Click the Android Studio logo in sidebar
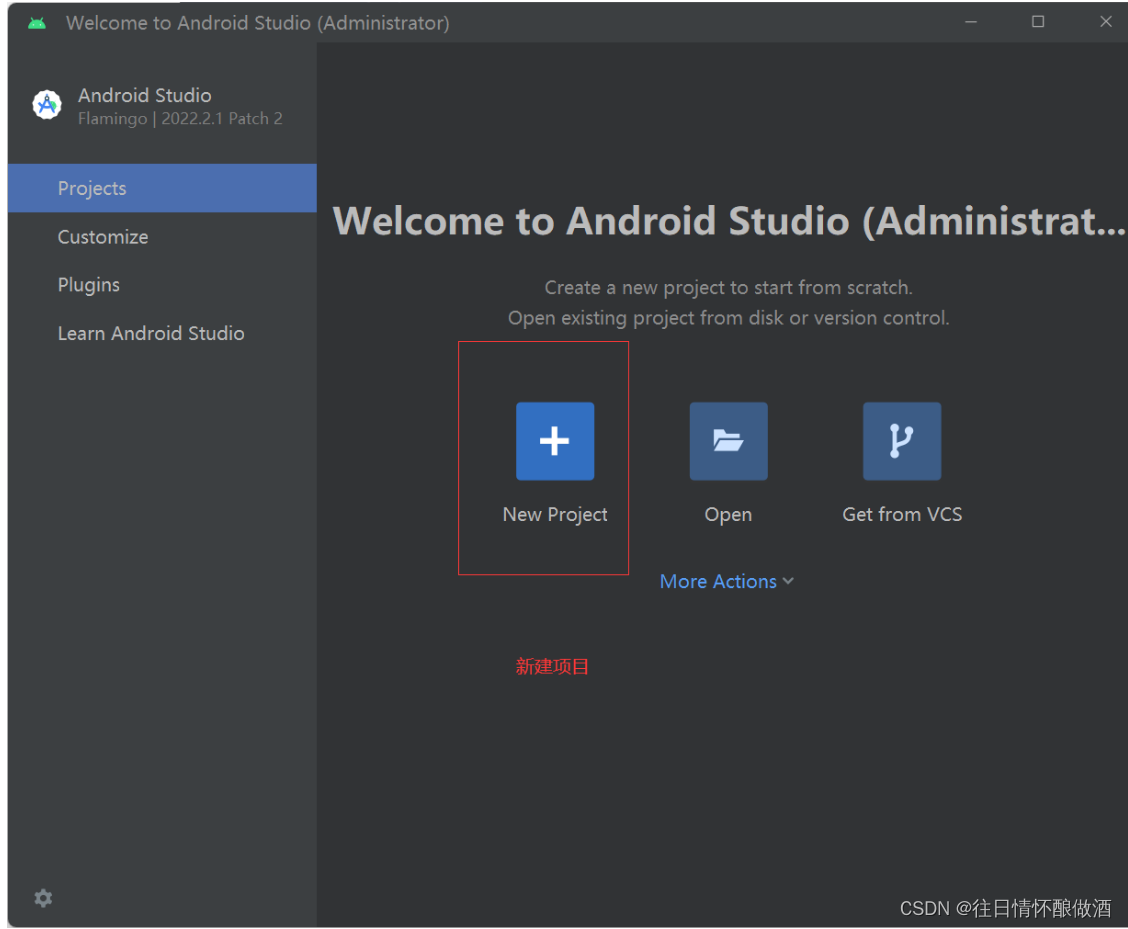Image resolution: width=1128 pixels, height=929 pixels. pyautogui.click(x=47, y=105)
